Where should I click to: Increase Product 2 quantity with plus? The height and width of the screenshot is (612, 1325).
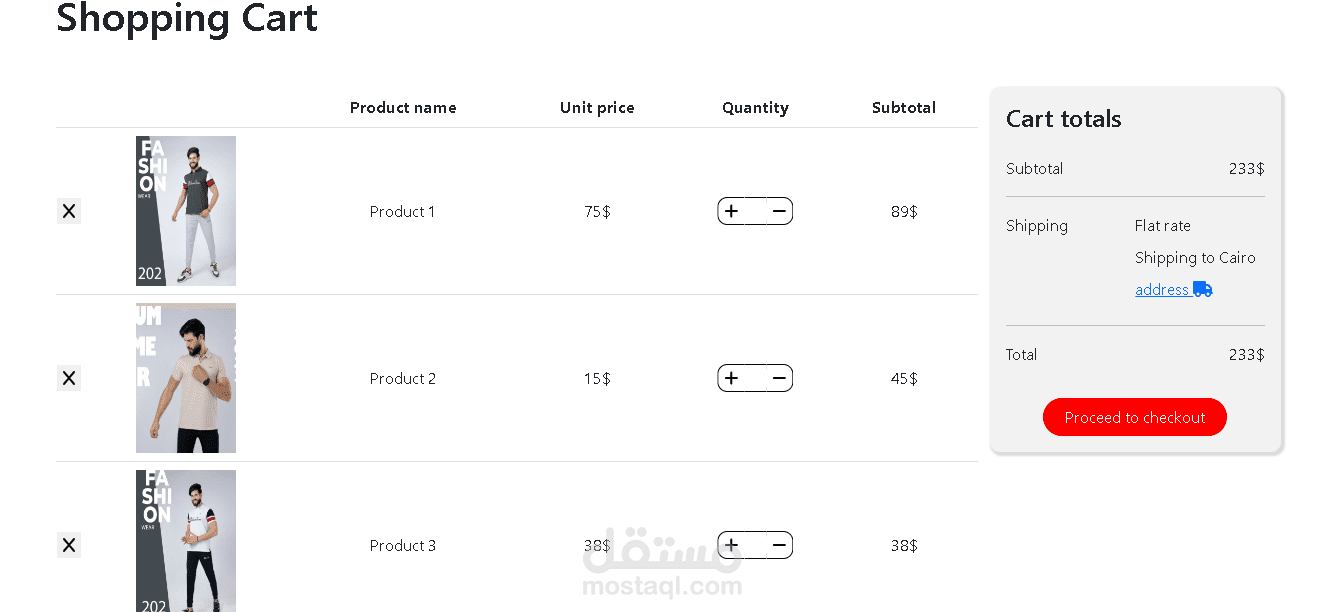[732, 378]
